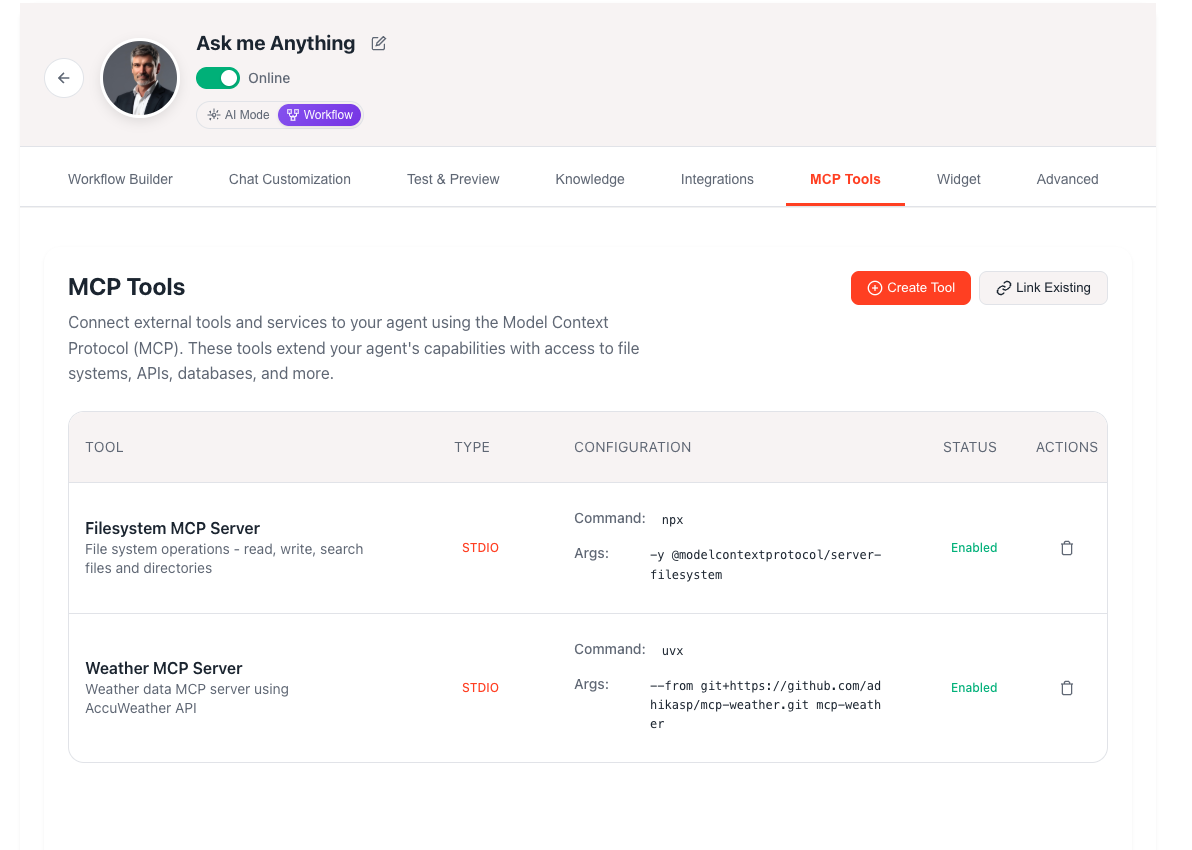
Task: Click the edit pencil next to Ask me Anything
Action: click(x=377, y=43)
